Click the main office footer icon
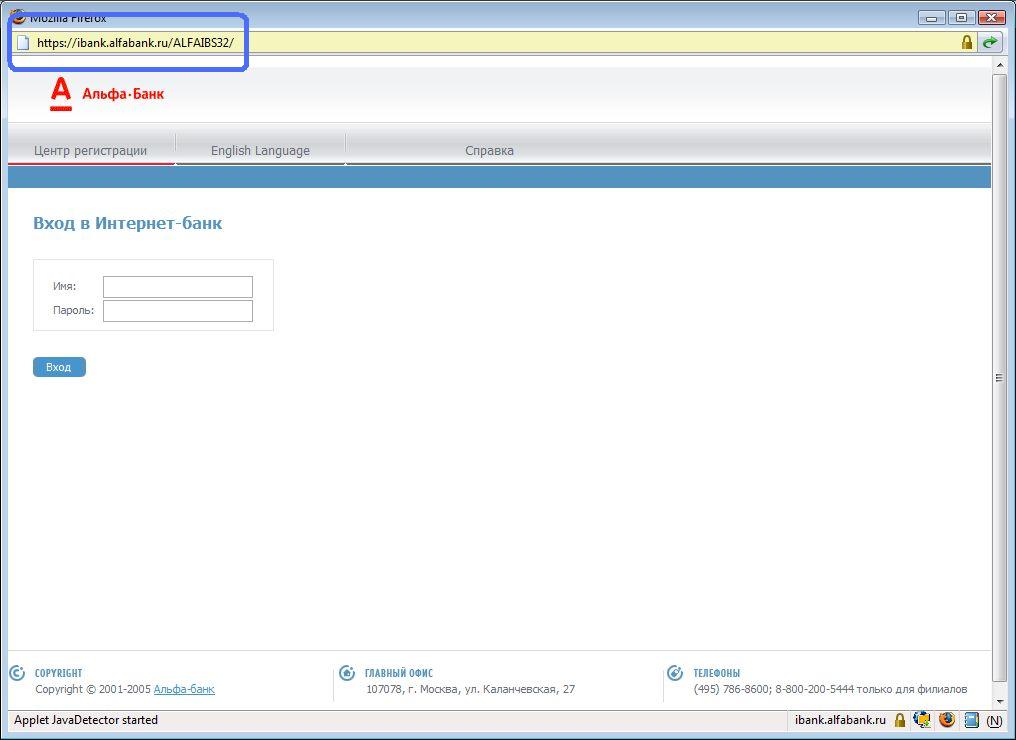 point(347,673)
